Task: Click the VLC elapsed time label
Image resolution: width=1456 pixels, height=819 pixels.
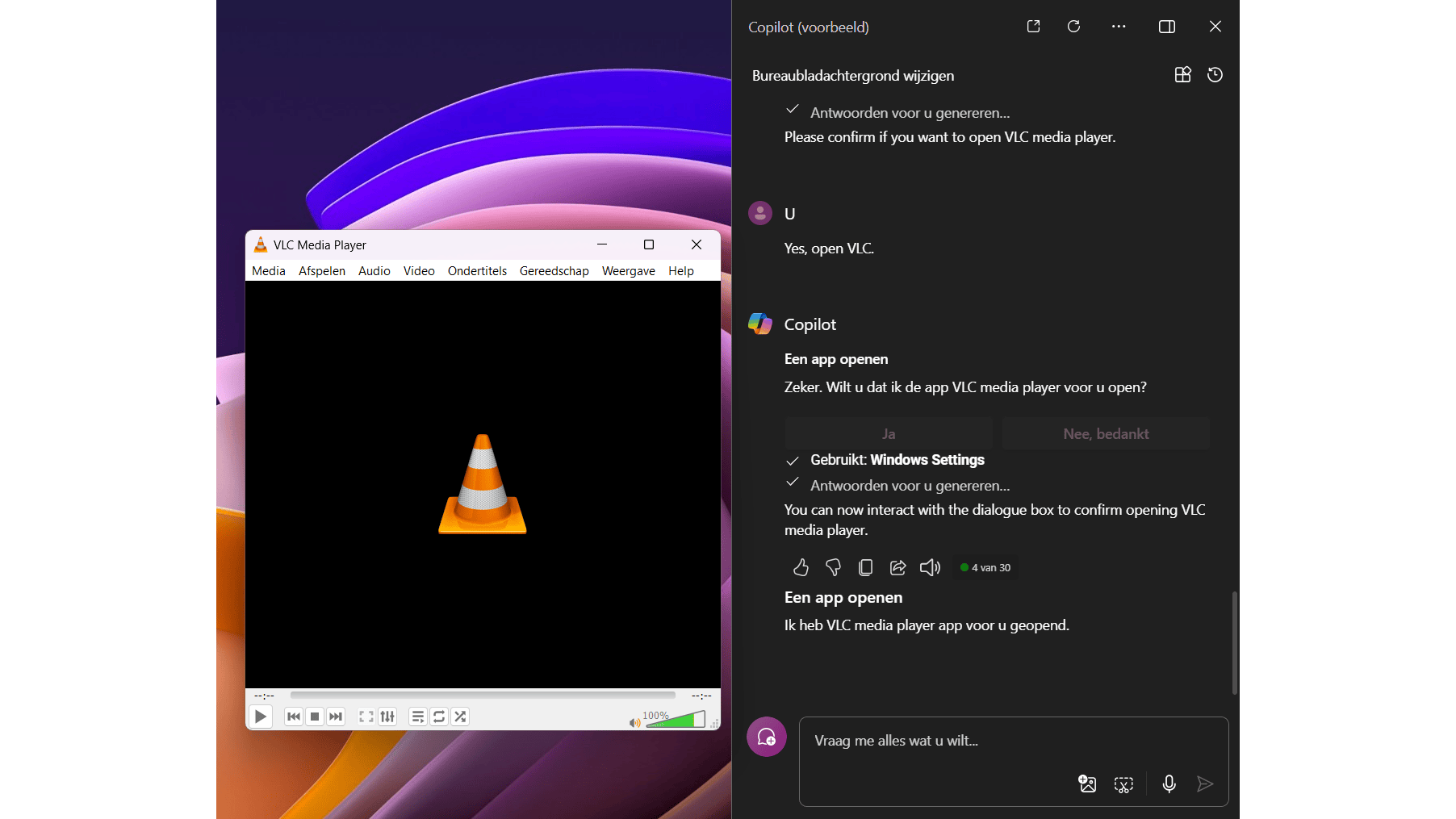Action: point(265,696)
